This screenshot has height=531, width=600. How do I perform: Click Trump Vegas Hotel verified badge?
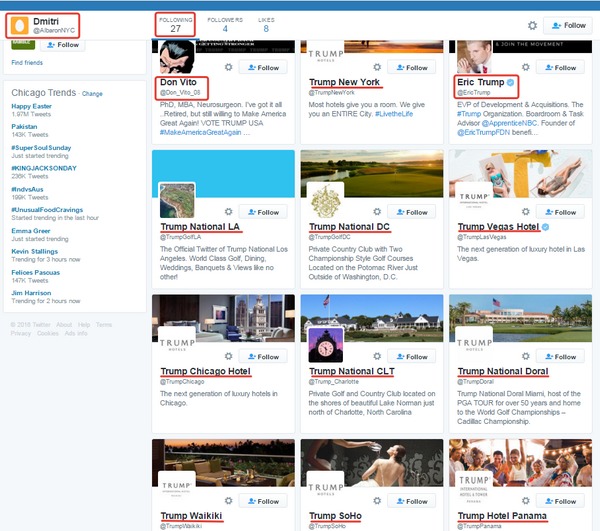pos(546,227)
